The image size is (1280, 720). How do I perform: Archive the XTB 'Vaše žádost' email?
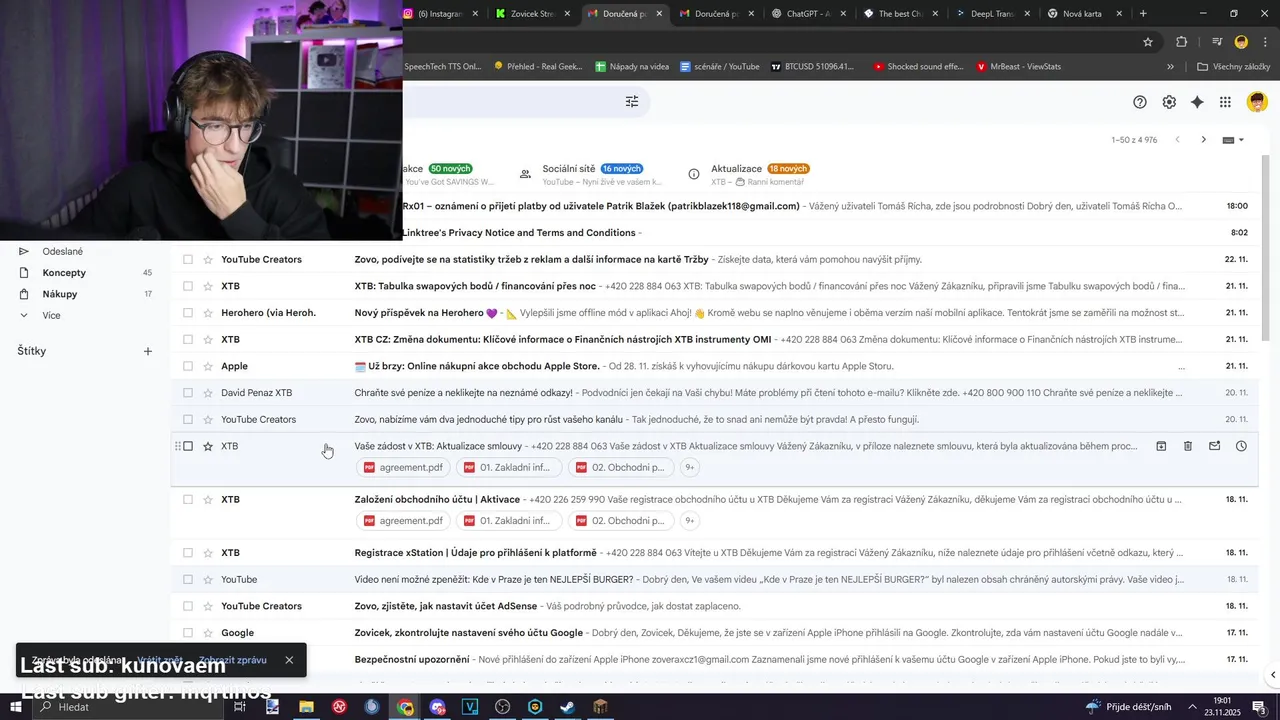(x=1161, y=446)
